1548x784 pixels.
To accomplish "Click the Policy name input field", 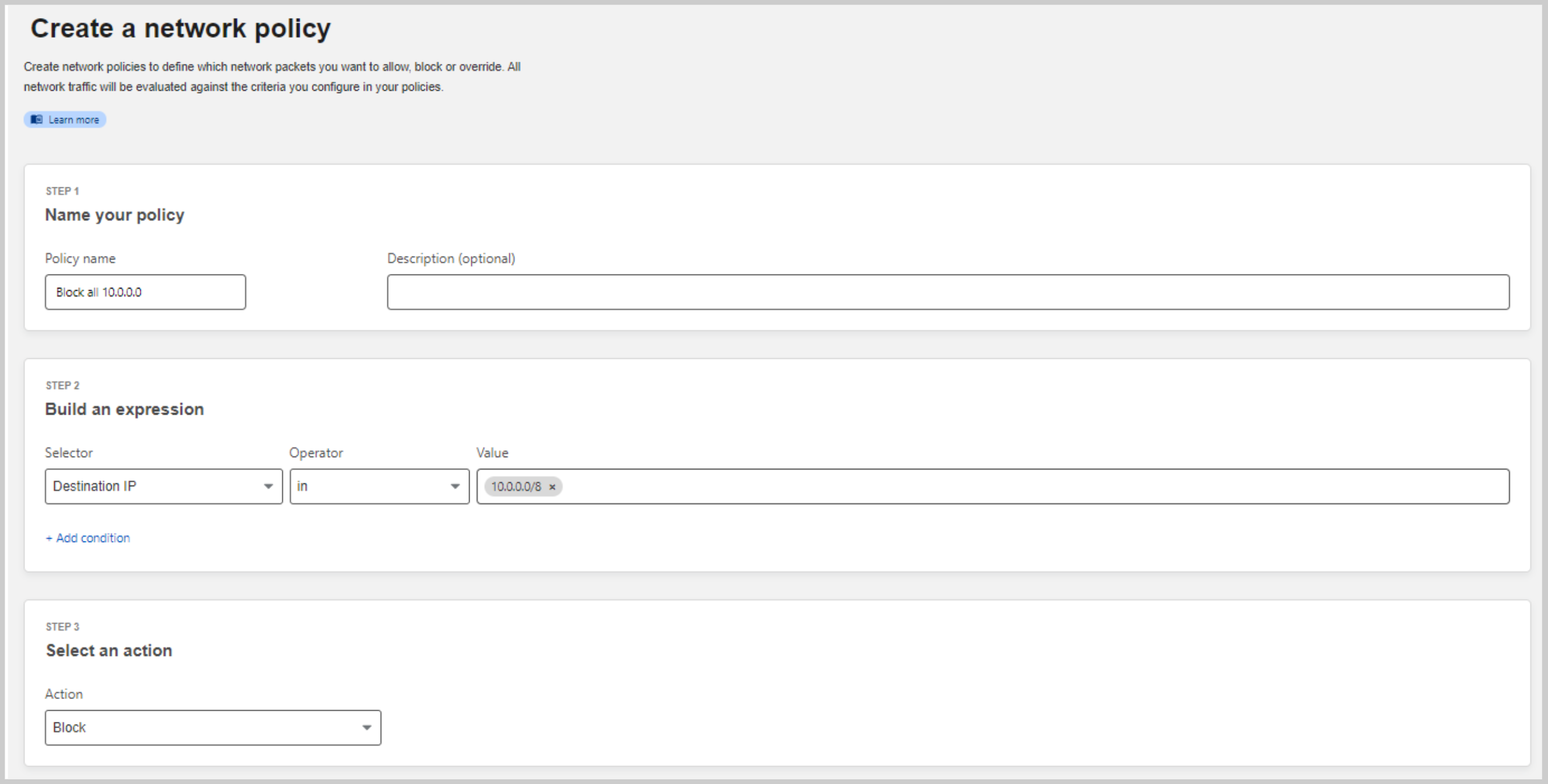I will [x=145, y=292].
